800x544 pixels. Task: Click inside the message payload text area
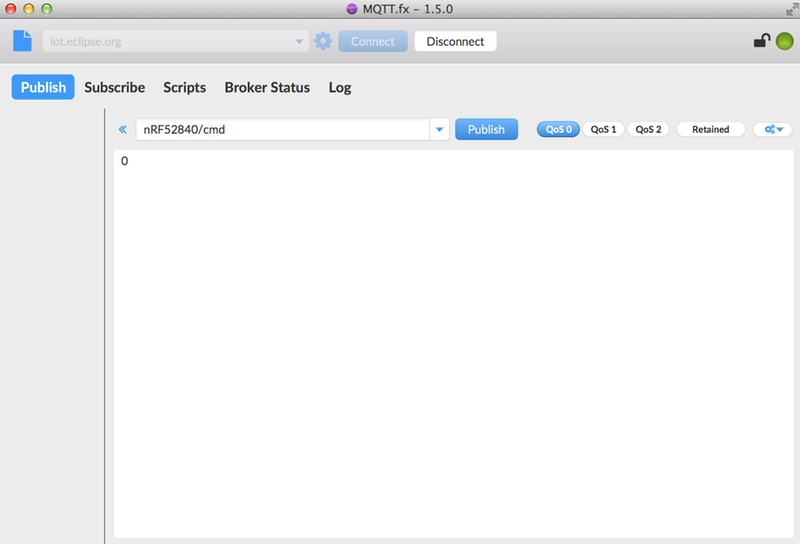[x=450, y=340]
